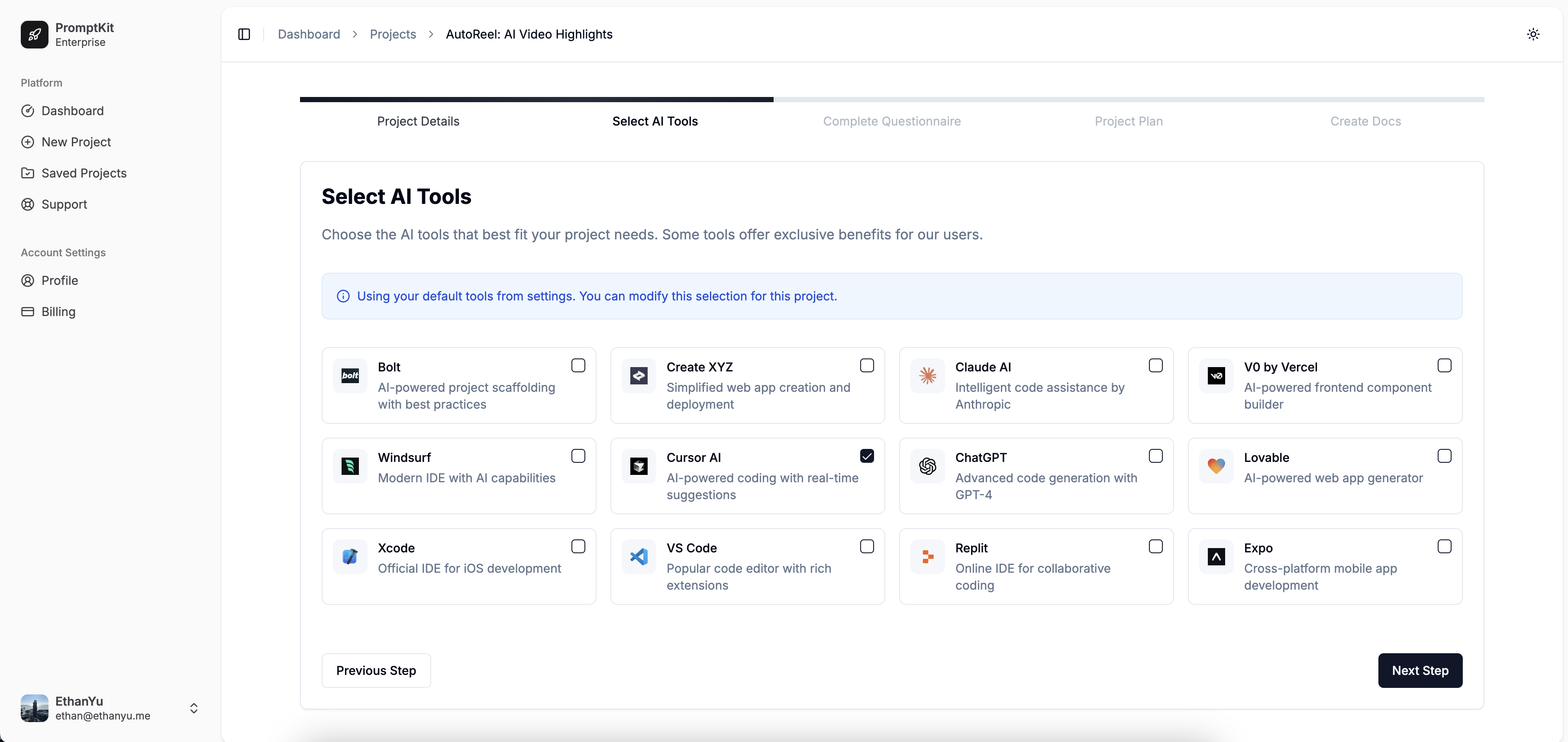
Task: Click the EthanYu avatar thumbnail
Action: 34,708
